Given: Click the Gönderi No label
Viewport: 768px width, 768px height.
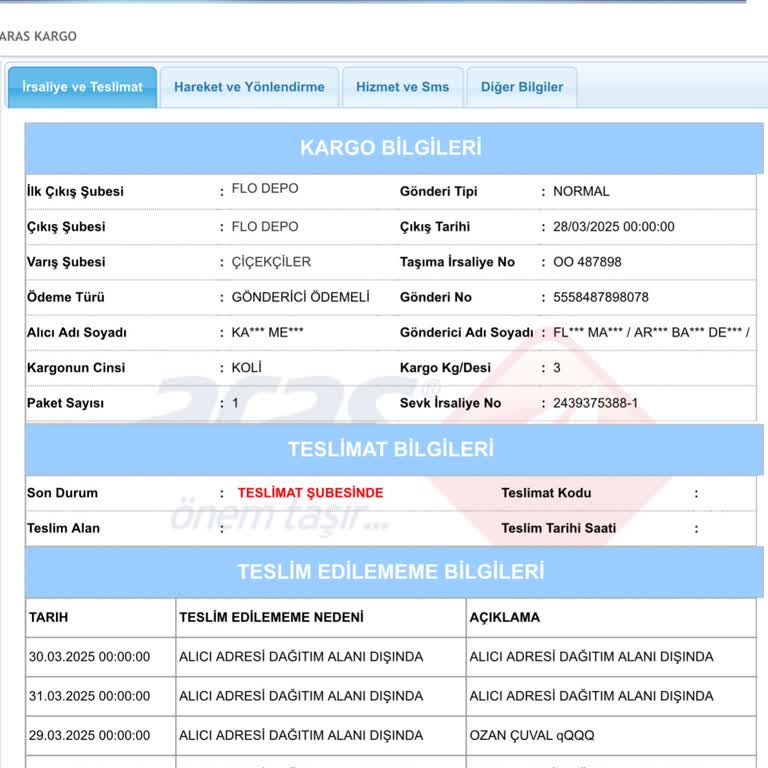Looking at the screenshot, I should (x=436, y=297).
